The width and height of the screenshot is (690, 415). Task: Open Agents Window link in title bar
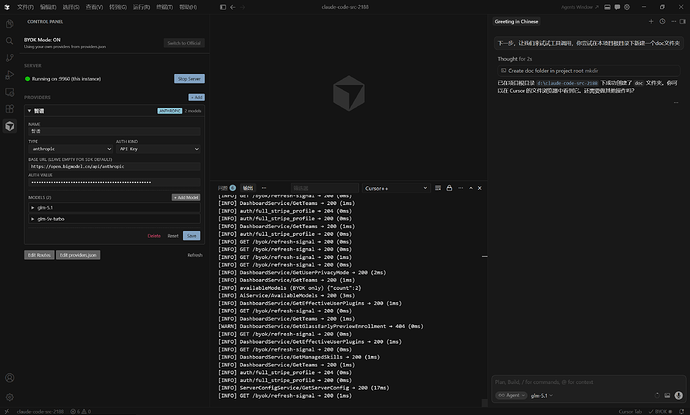(580, 7)
